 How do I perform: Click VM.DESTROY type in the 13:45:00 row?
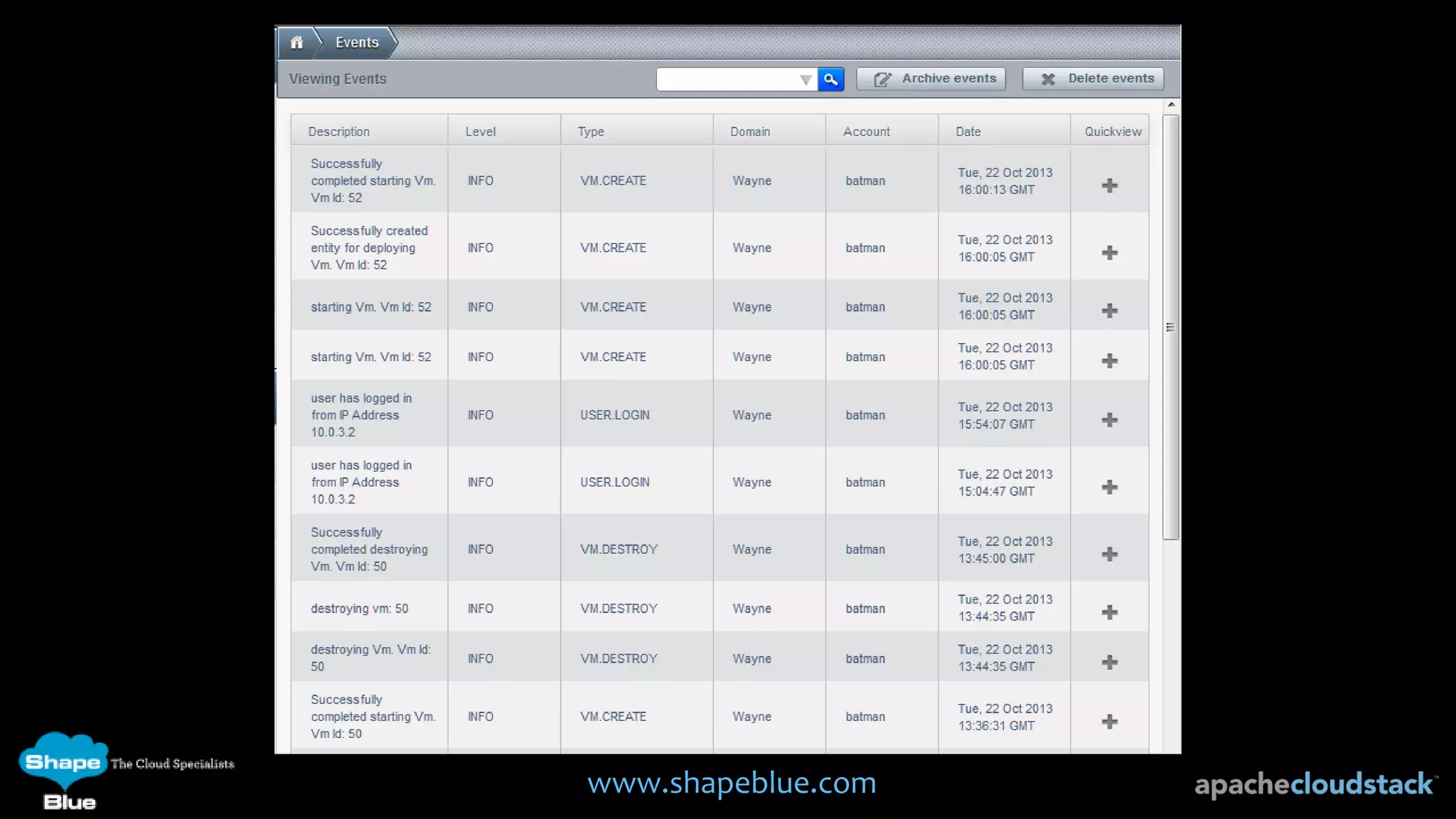click(x=619, y=550)
